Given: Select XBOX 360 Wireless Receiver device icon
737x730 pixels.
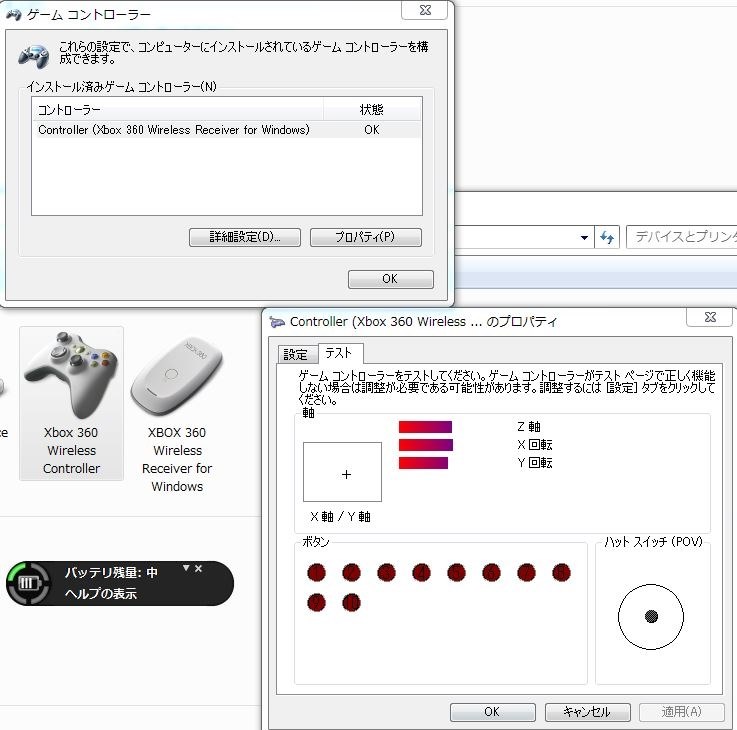Looking at the screenshot, I should tap(177, 412).
